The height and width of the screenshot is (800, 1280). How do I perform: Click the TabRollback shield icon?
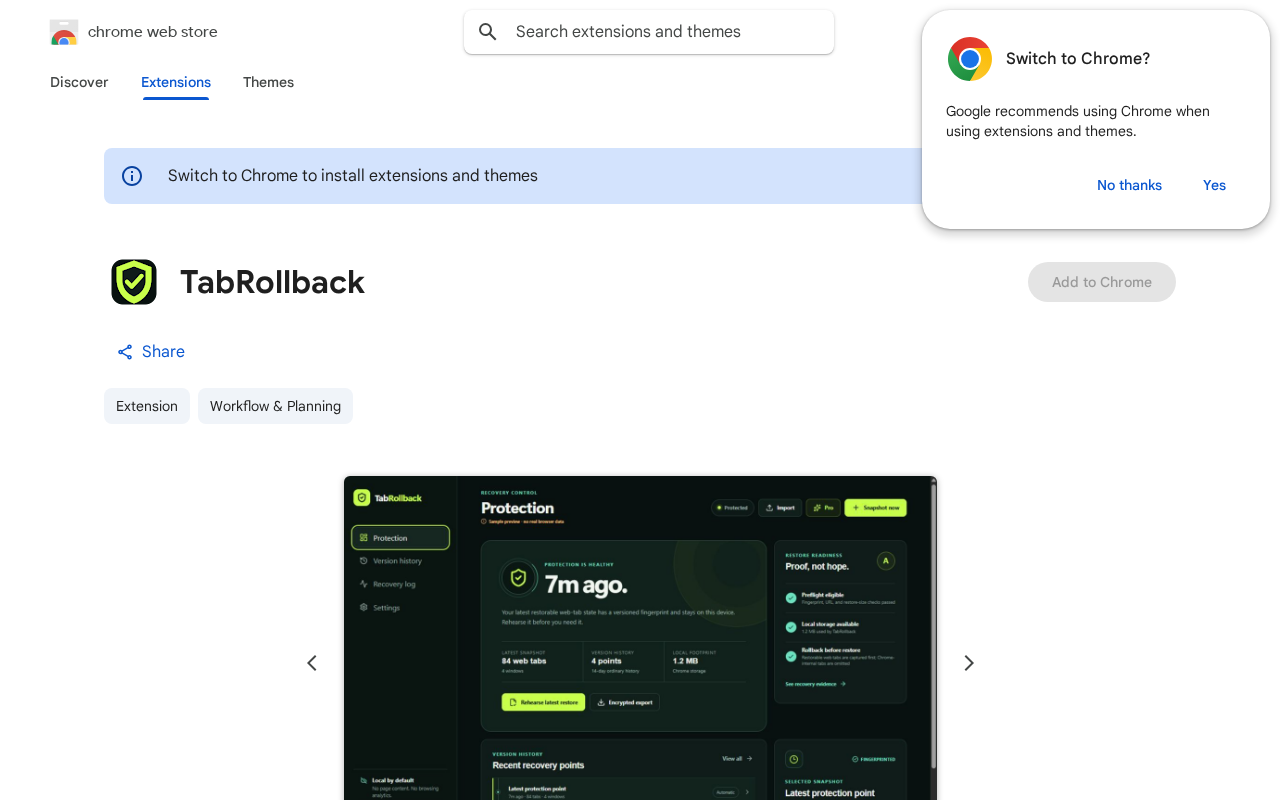tap(134, 282)
